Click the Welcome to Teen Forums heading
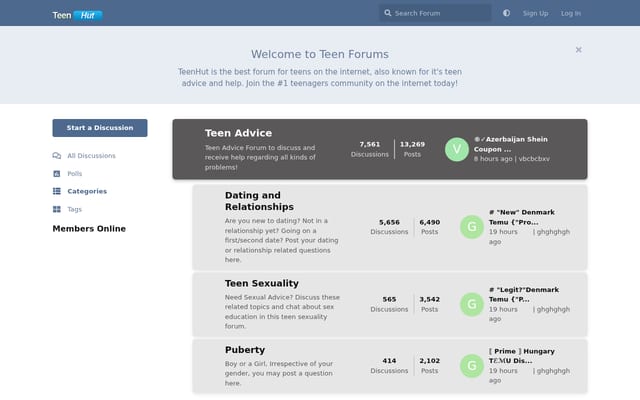Viewport: 640px width, 400px height. (x=320, y=54)
